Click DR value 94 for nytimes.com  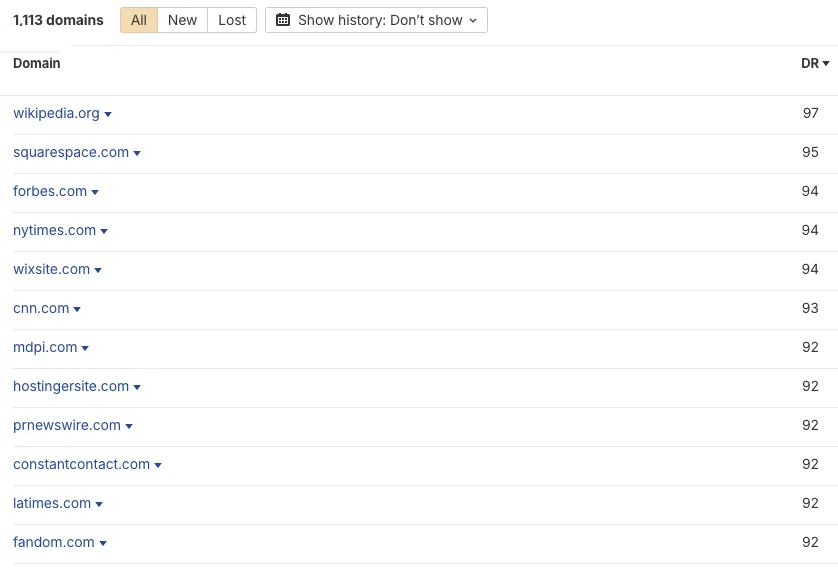tap(810, 230)
